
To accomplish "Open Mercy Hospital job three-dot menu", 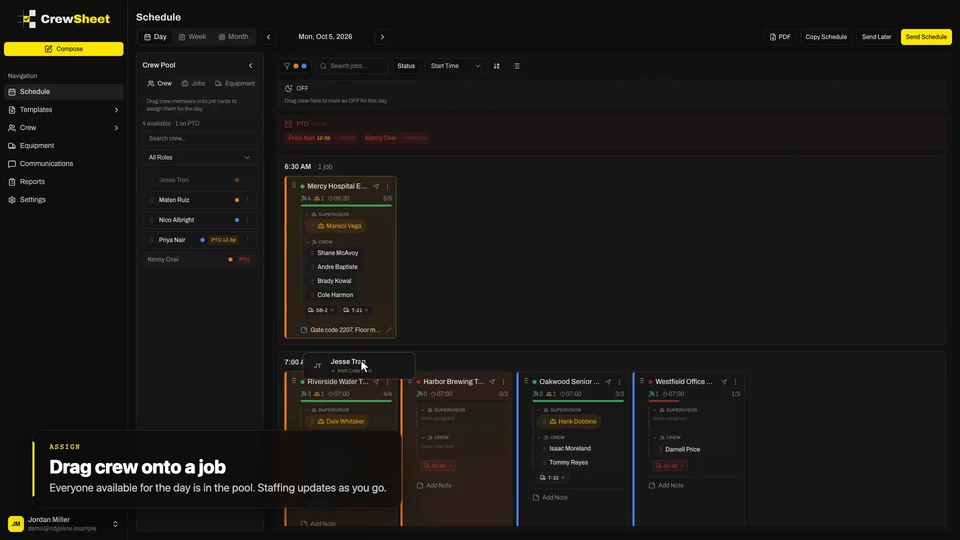I will coord(387,186).
